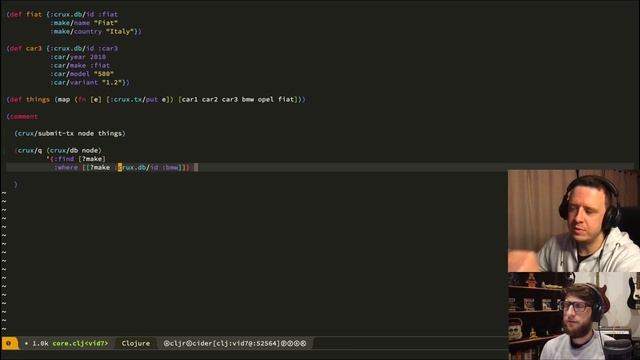This screenshot has height=360, width=640.
Task: Click 'car2' in the vector of entities
Action: click(x=210, y=100)
